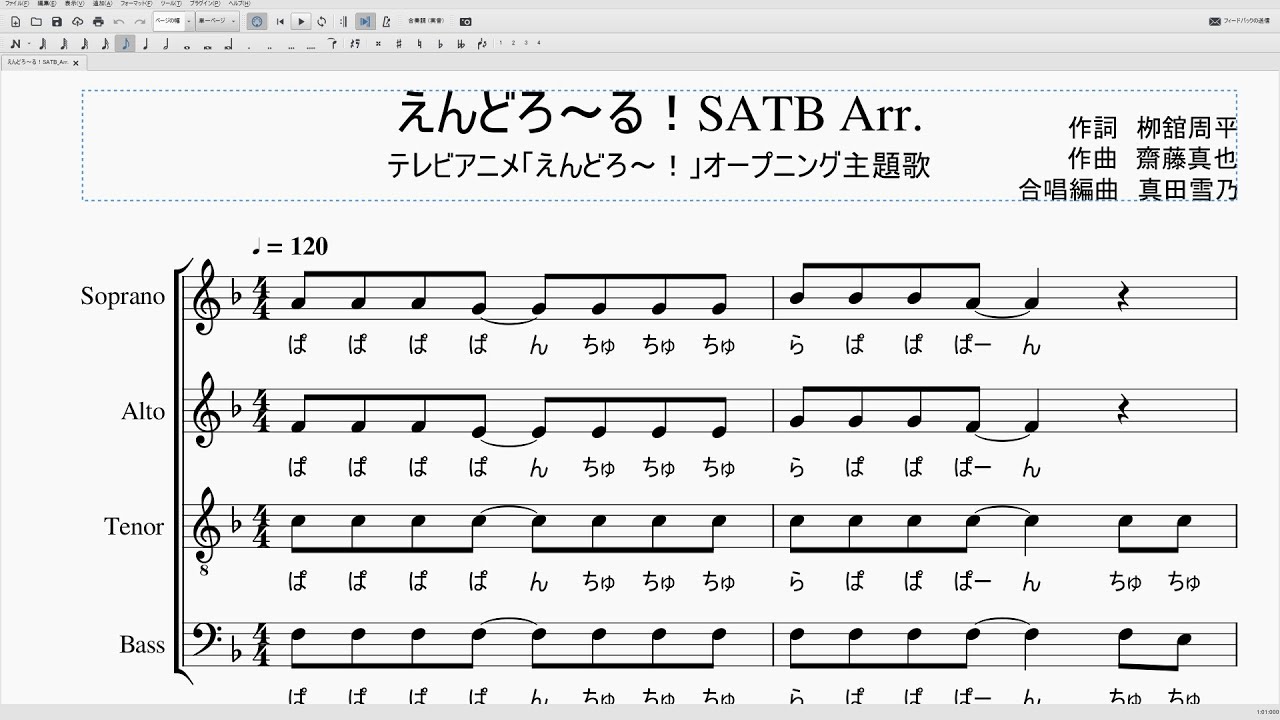Save the score with the floppy disk icon
The width and height of the screenshot is (1280, 720).
point(56,21)
